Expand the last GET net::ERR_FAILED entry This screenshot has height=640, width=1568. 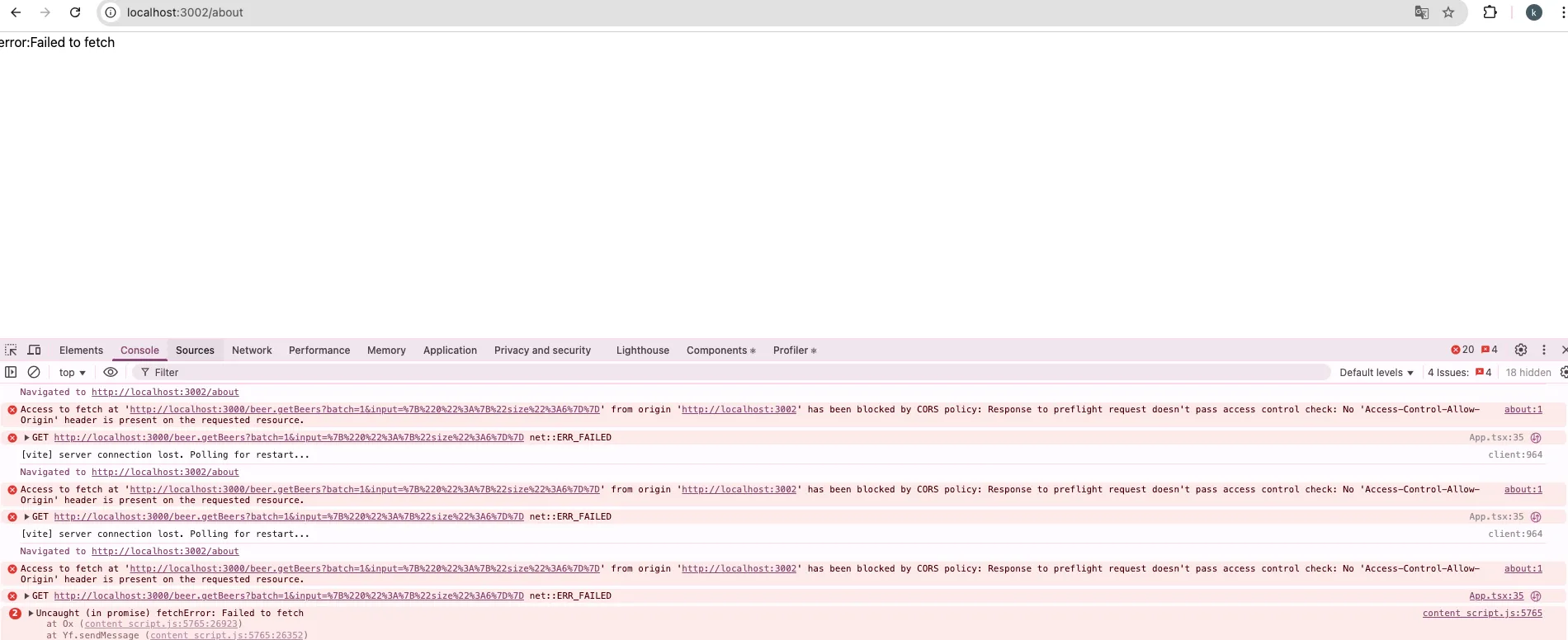click(x=26, y=596)
